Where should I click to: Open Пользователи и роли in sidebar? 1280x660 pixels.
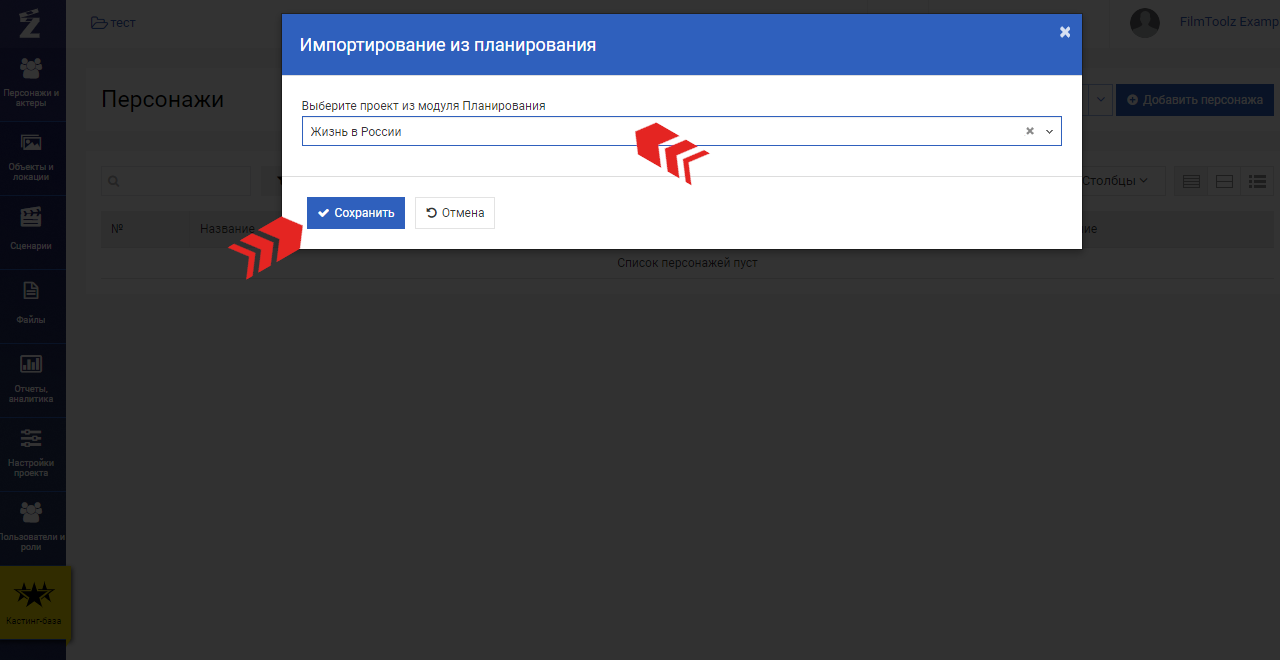[32, 527]
